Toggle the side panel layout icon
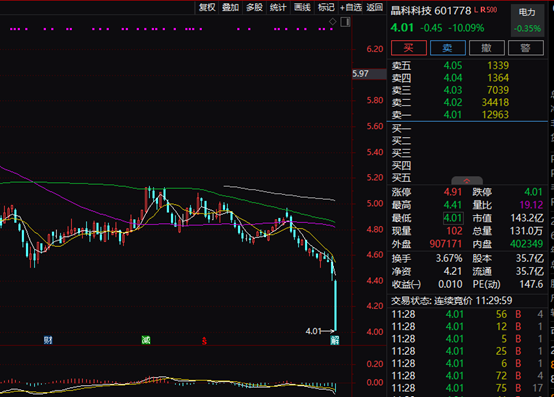 point(345,22)
